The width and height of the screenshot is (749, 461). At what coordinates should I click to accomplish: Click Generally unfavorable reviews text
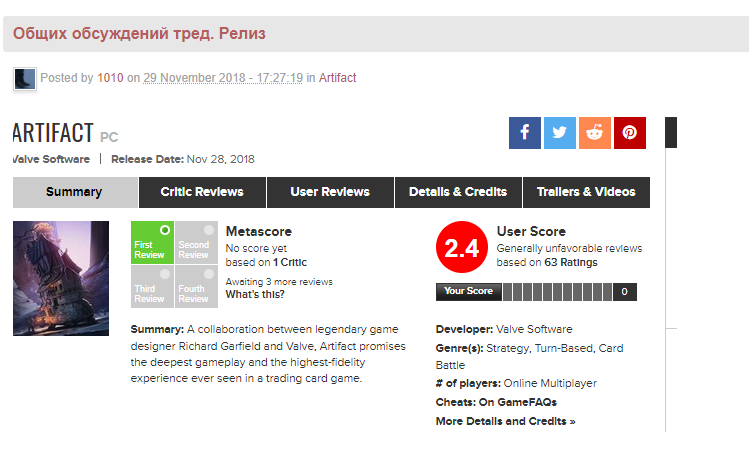[569, 248]
